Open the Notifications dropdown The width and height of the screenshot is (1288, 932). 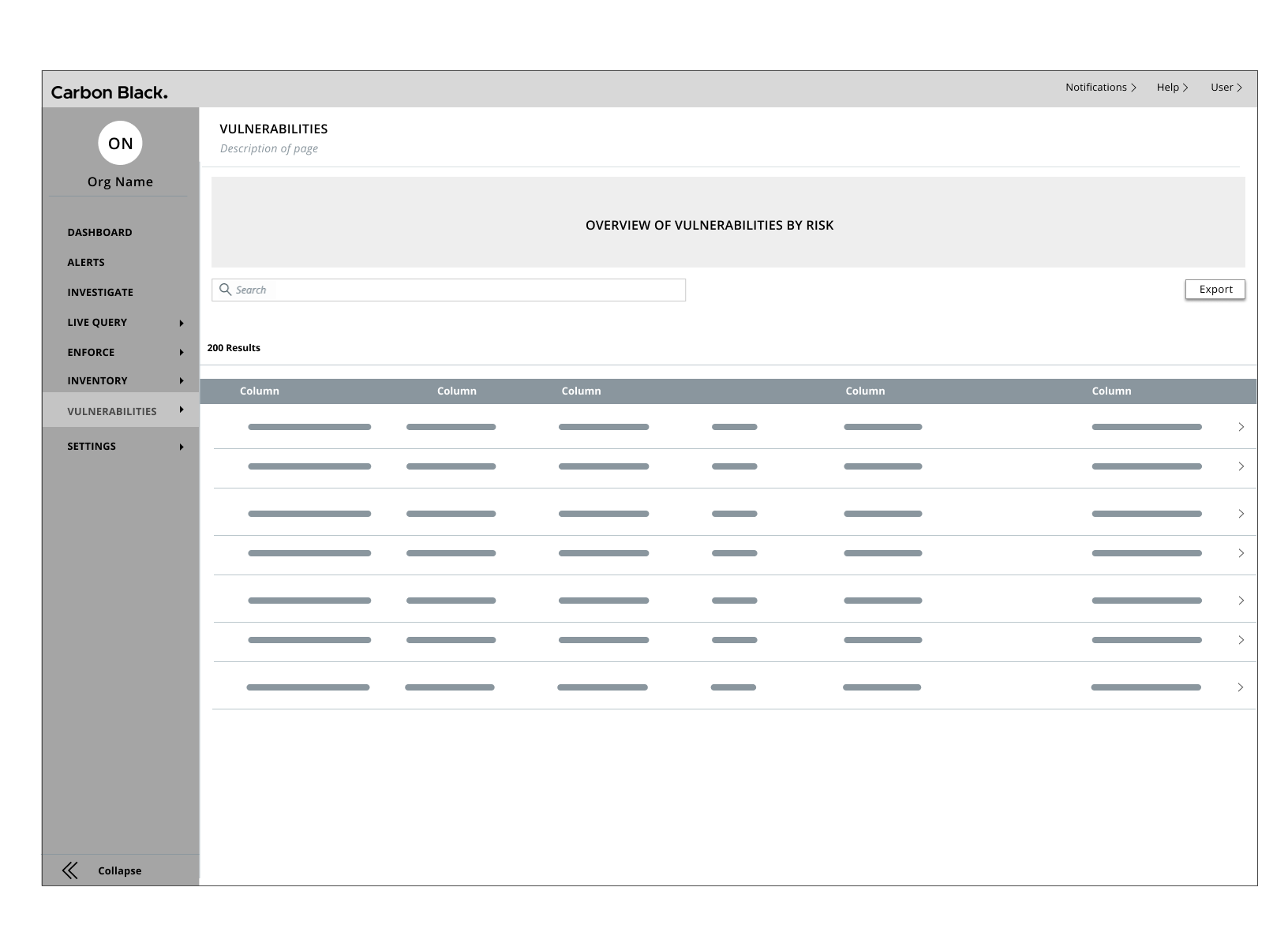tap(1100, 88)
